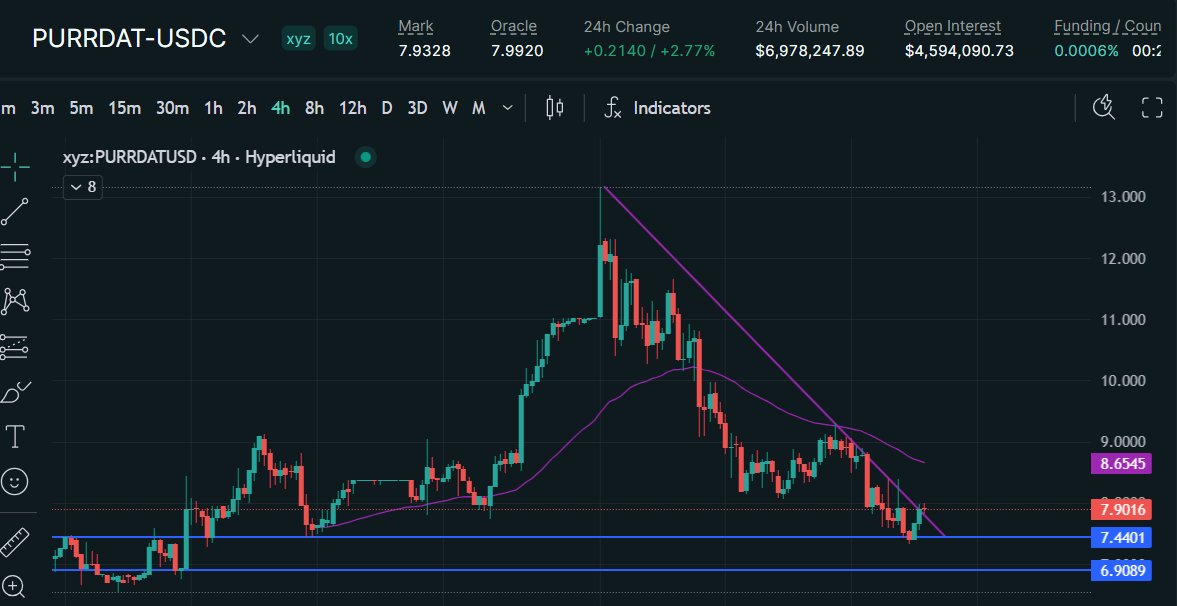Switch chart to 5m timeframe

click(x=81, y=108)
